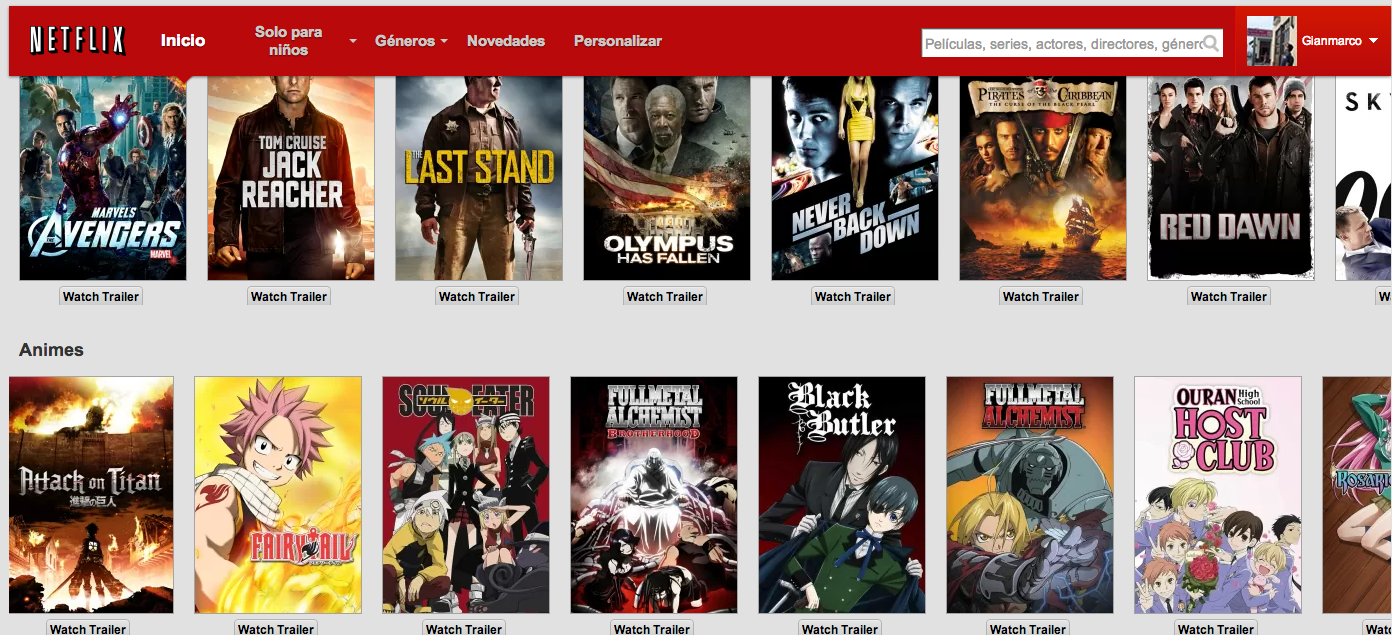1392x635 pixels.
Task: Watch Trailer for Ouran Host Club
Action: [x=1216, y=628]
